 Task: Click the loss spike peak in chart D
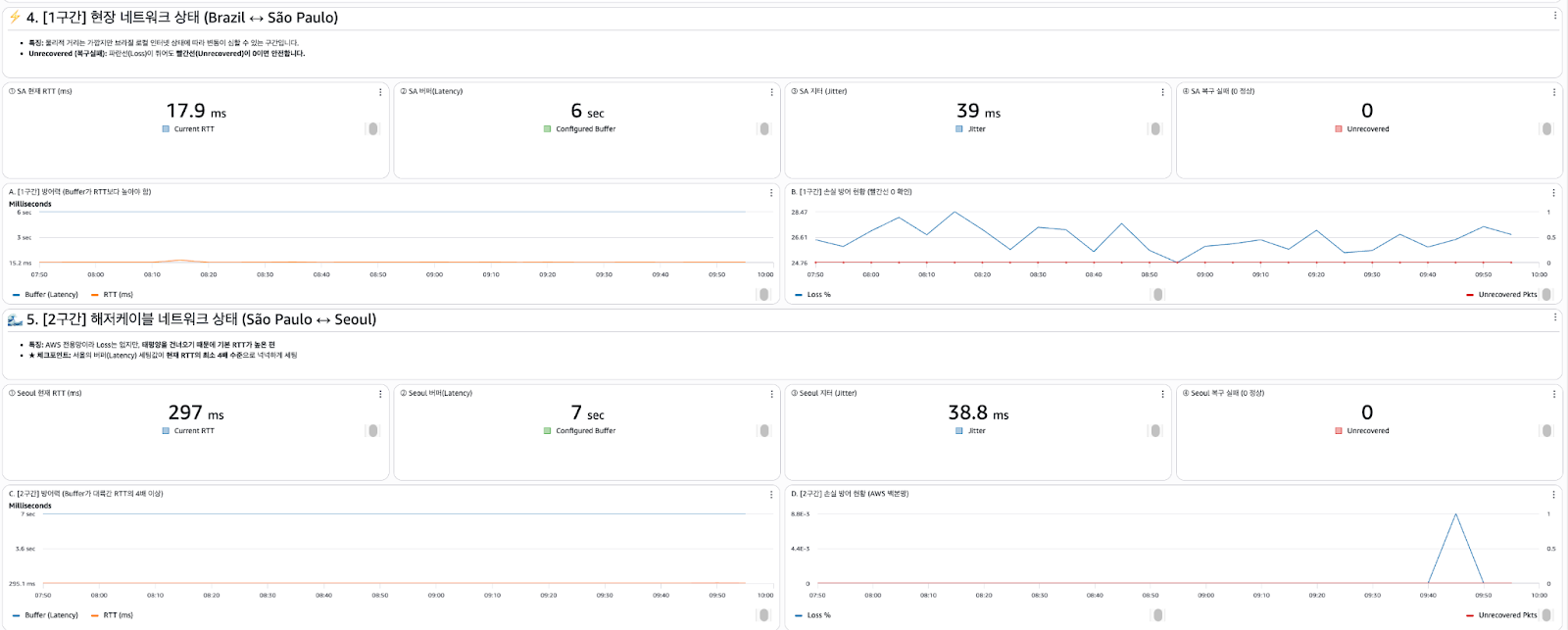tap(1455, 514)
